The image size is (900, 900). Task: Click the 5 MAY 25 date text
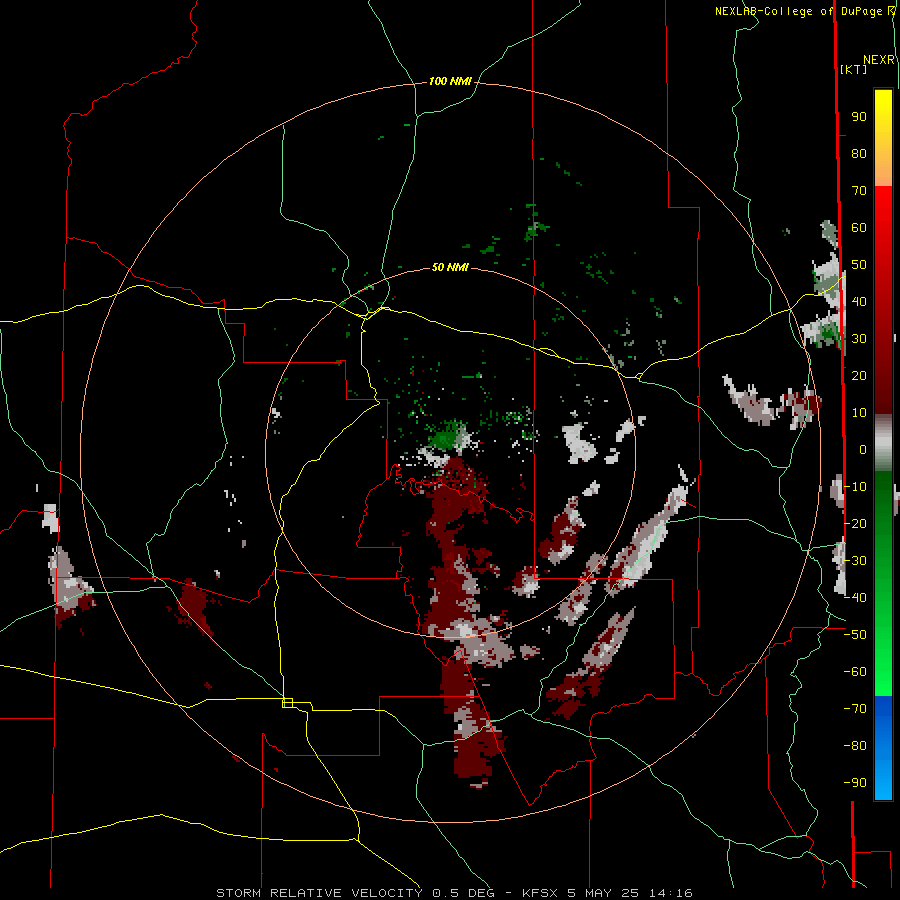coord(603,893)
